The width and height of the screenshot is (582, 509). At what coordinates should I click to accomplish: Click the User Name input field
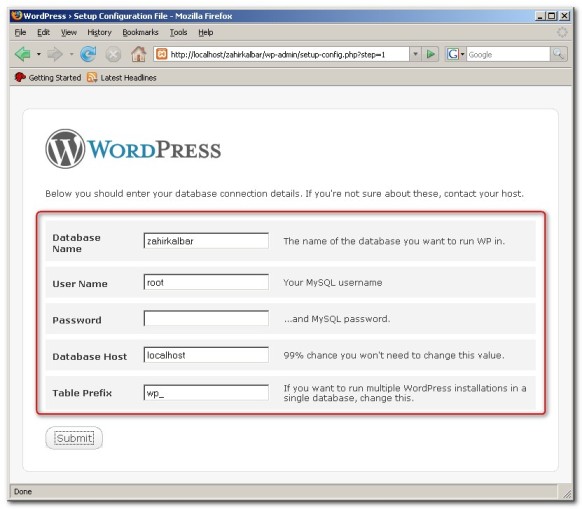(x=206, y=282)
